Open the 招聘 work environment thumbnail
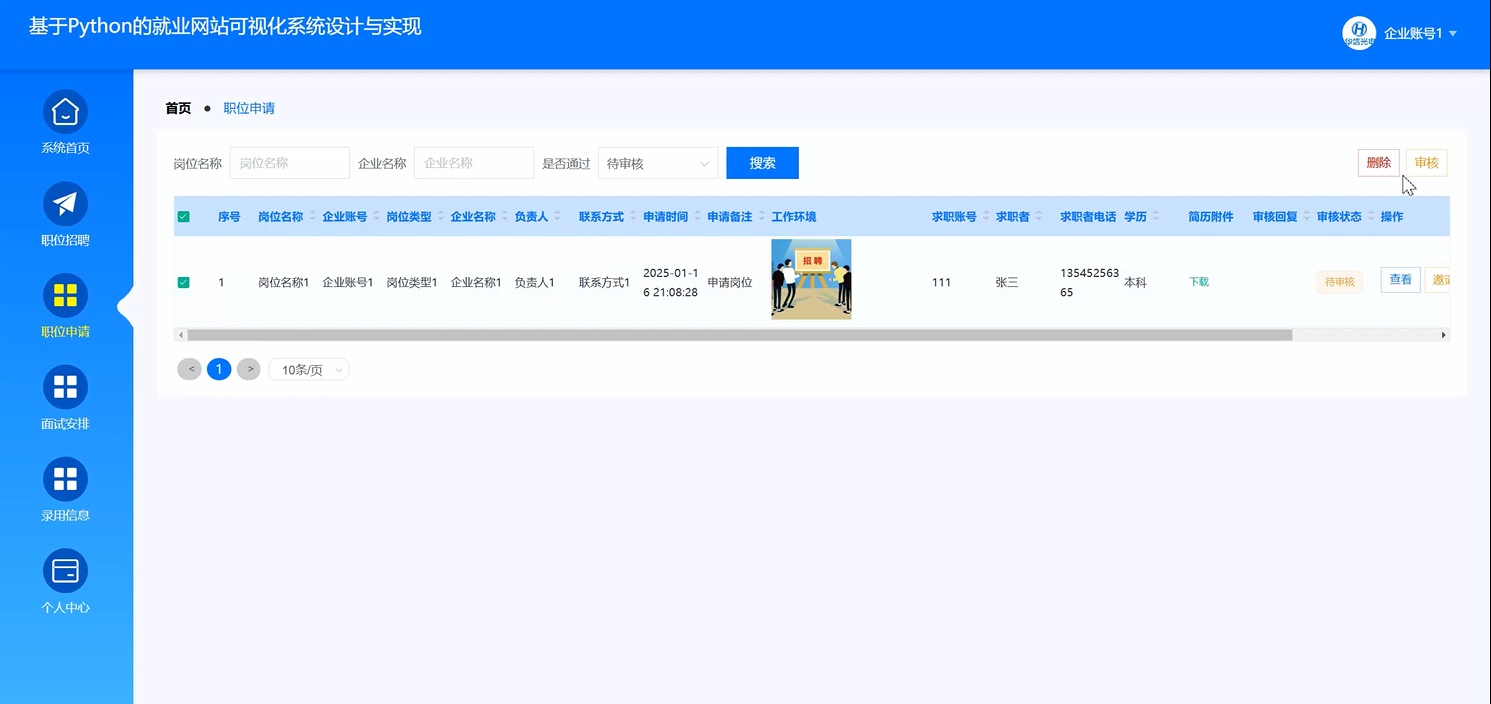This screenshot has height=704, width=1491. point(810,278)
